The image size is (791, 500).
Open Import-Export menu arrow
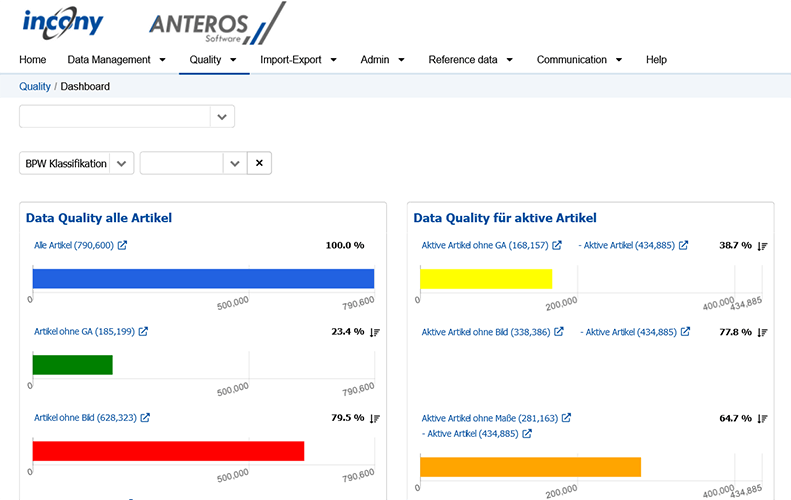coord(333,60)
